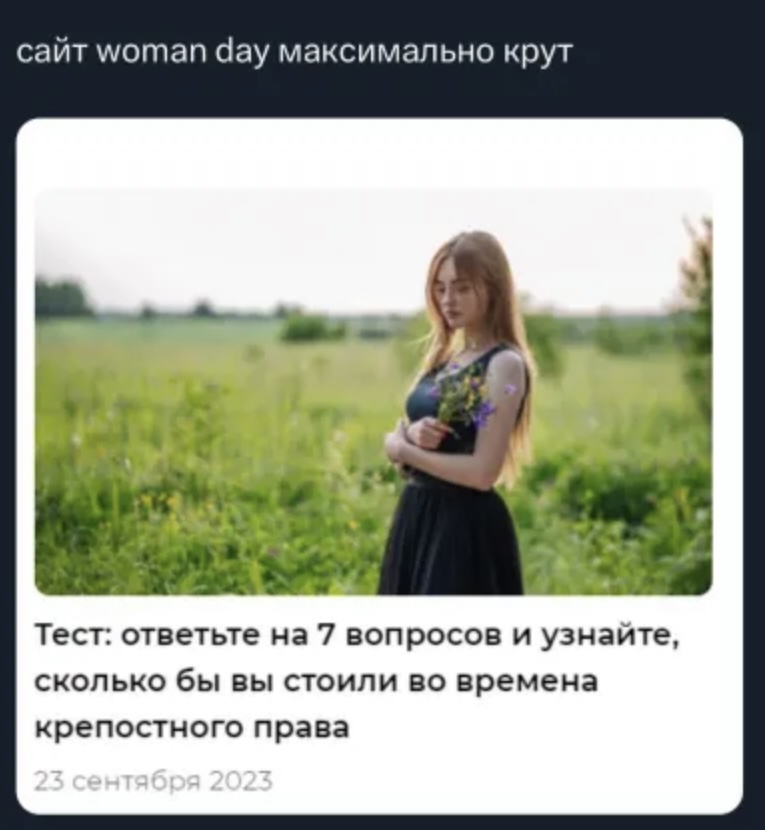The height and width of the screenshot is (830, 765).
Task: Click the black skirt in the photo
Action: (450, 537)
